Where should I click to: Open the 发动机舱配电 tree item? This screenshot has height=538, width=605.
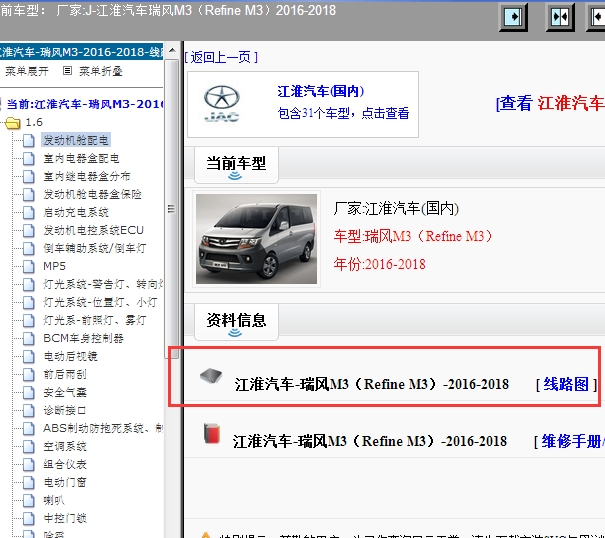coord(76,140)
